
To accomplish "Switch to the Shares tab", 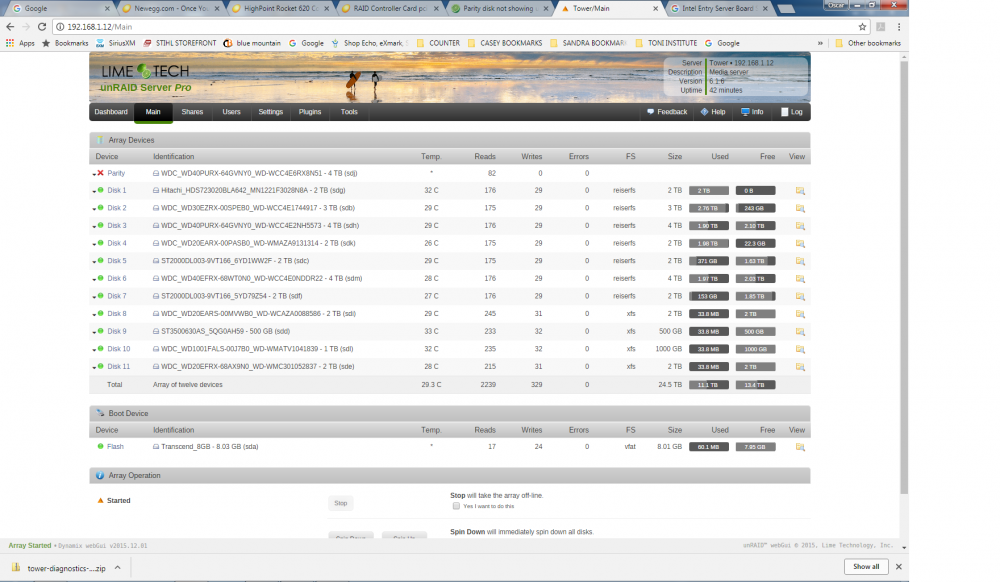I will coord(192,112).
